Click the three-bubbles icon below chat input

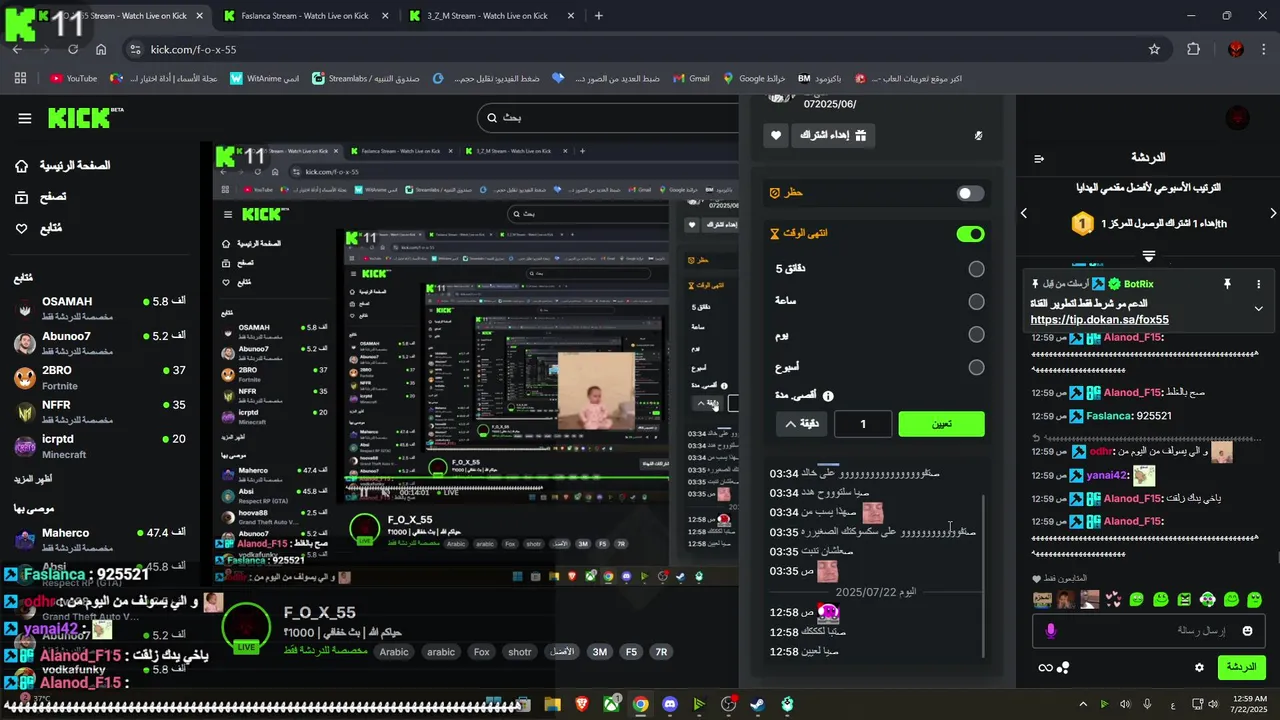1063,668
